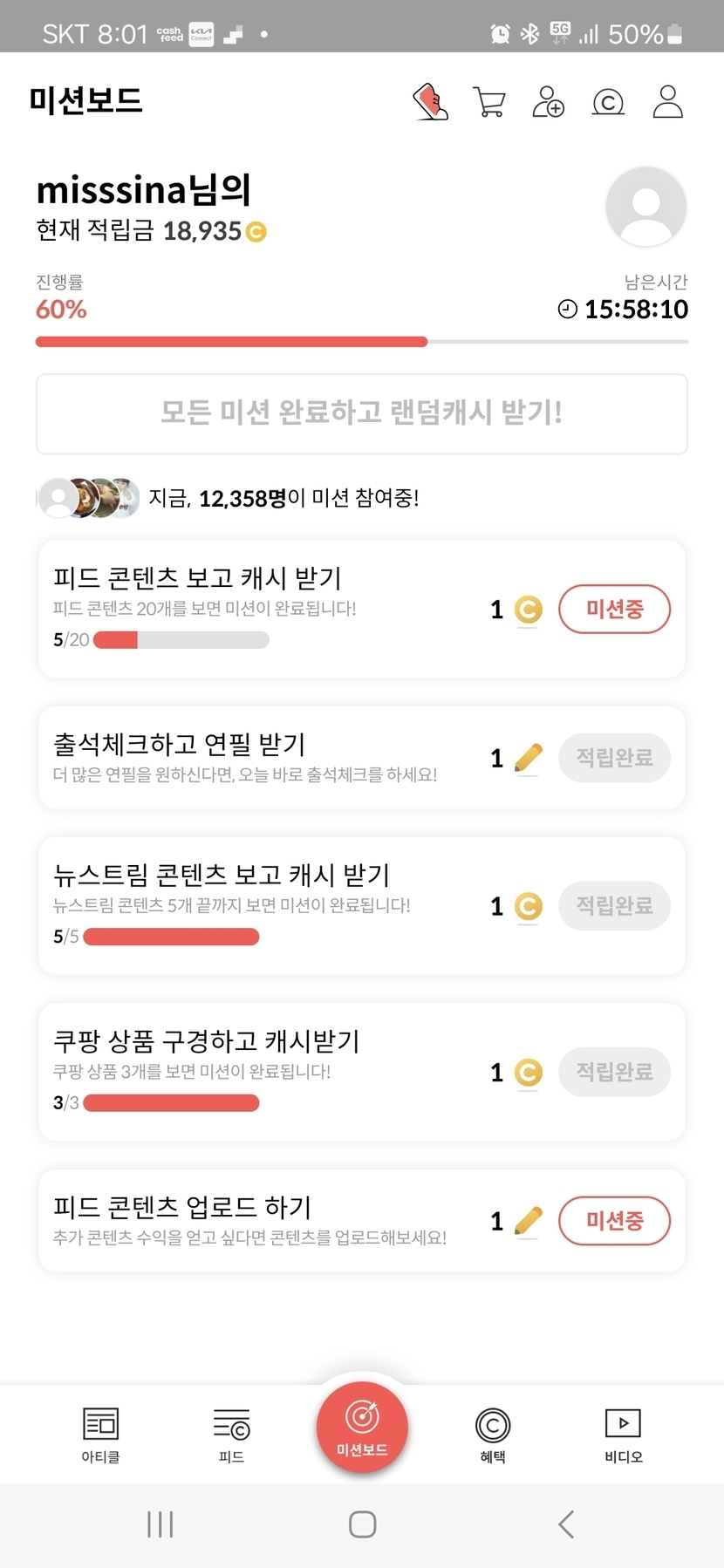Viewport: 724px width, 1568px height.
Task: Open the 혜택 benefits tab
Action: coord(493,1435)
